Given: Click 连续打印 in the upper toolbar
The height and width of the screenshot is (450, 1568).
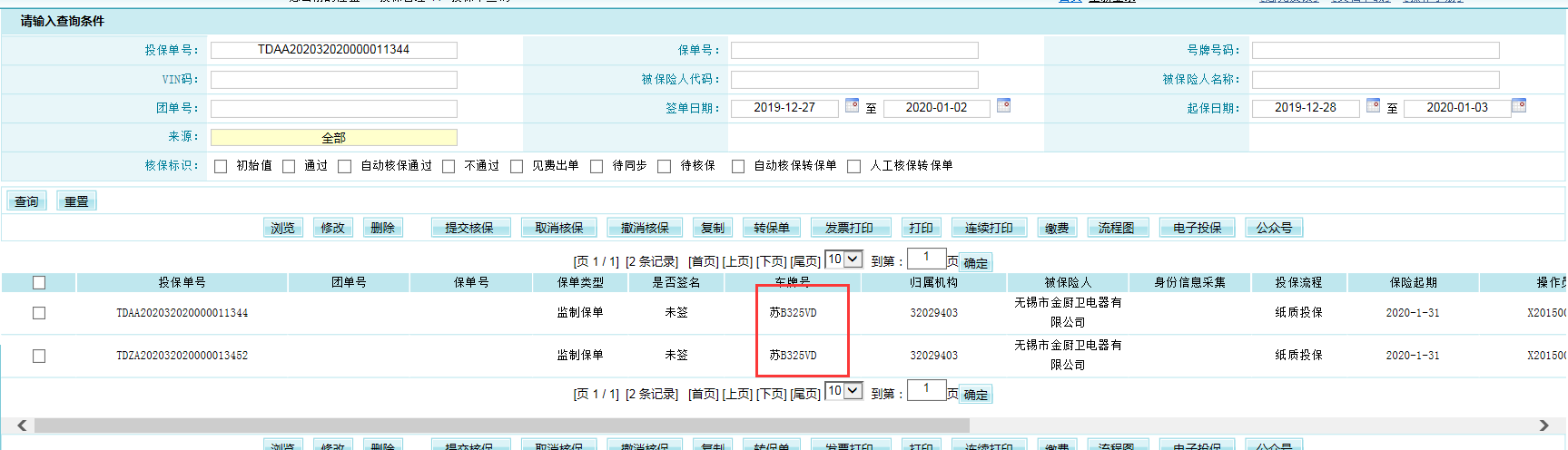Looking at the screenshot, I should click(990, 228).
